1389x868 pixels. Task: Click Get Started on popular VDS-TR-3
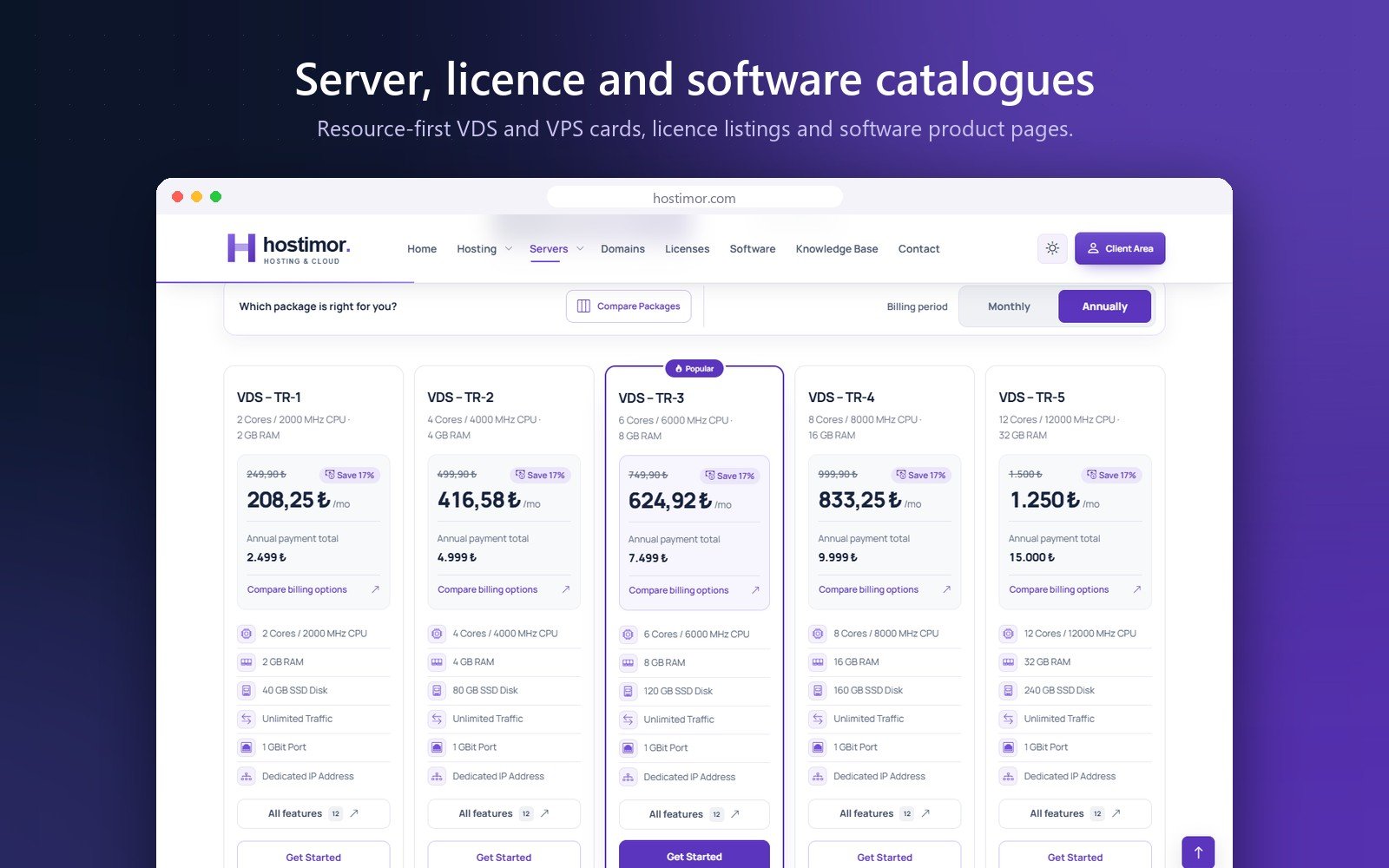tap(694, 855)
